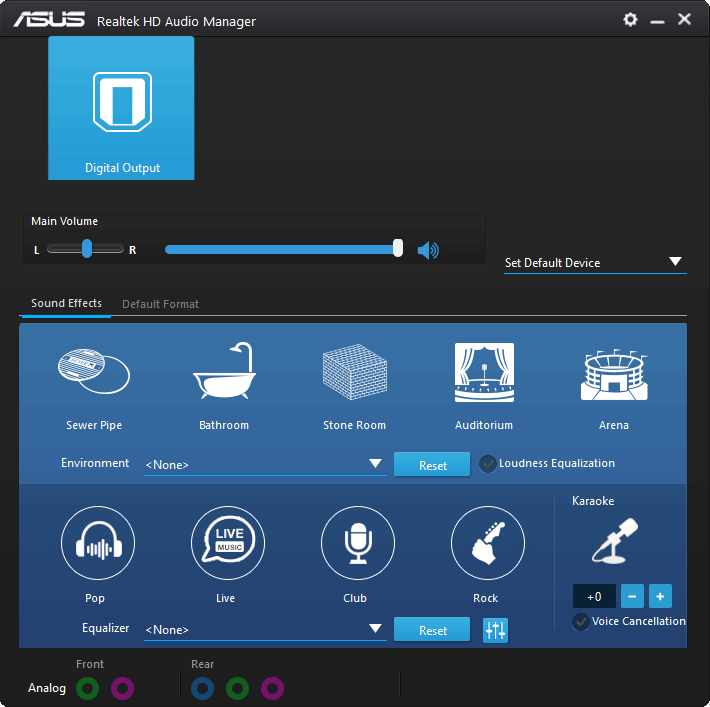Toggle the Voice Cancellation checkbox

[580, 622]
